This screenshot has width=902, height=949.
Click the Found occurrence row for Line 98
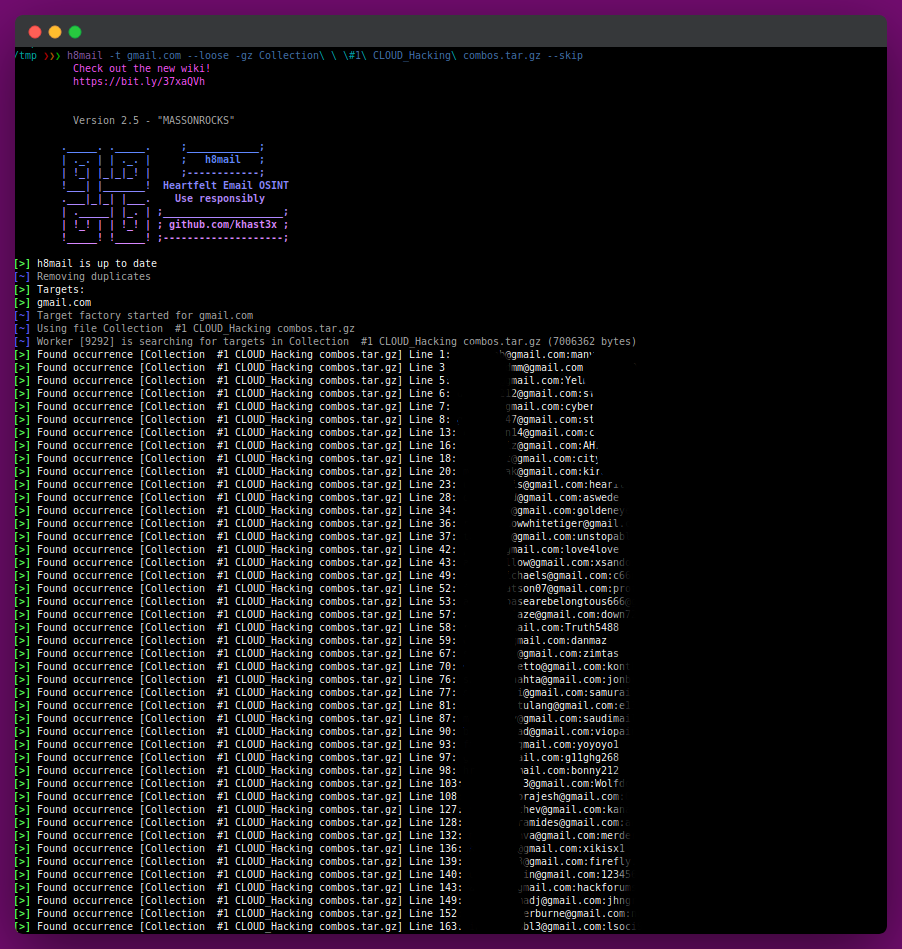317,770
